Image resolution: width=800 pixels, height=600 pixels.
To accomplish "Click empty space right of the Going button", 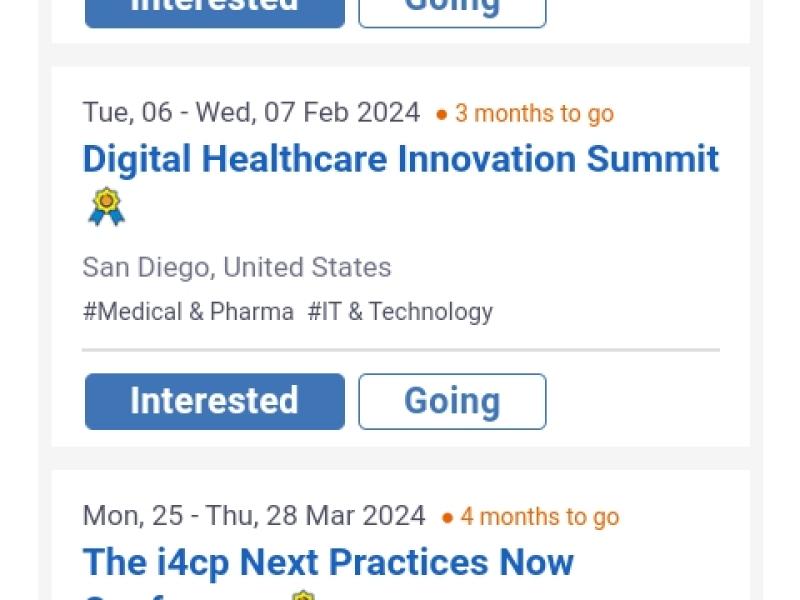I will 640,401.
